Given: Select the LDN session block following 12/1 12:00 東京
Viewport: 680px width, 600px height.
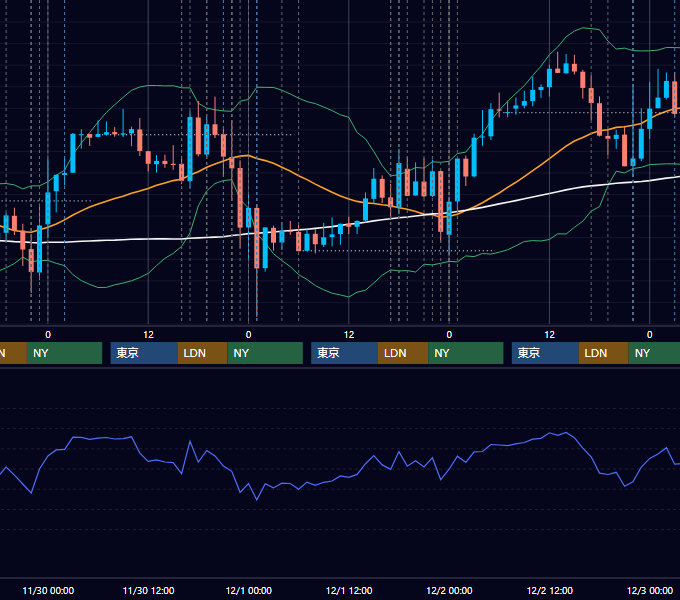Looking at the screenshot, I should click(403, 353).
